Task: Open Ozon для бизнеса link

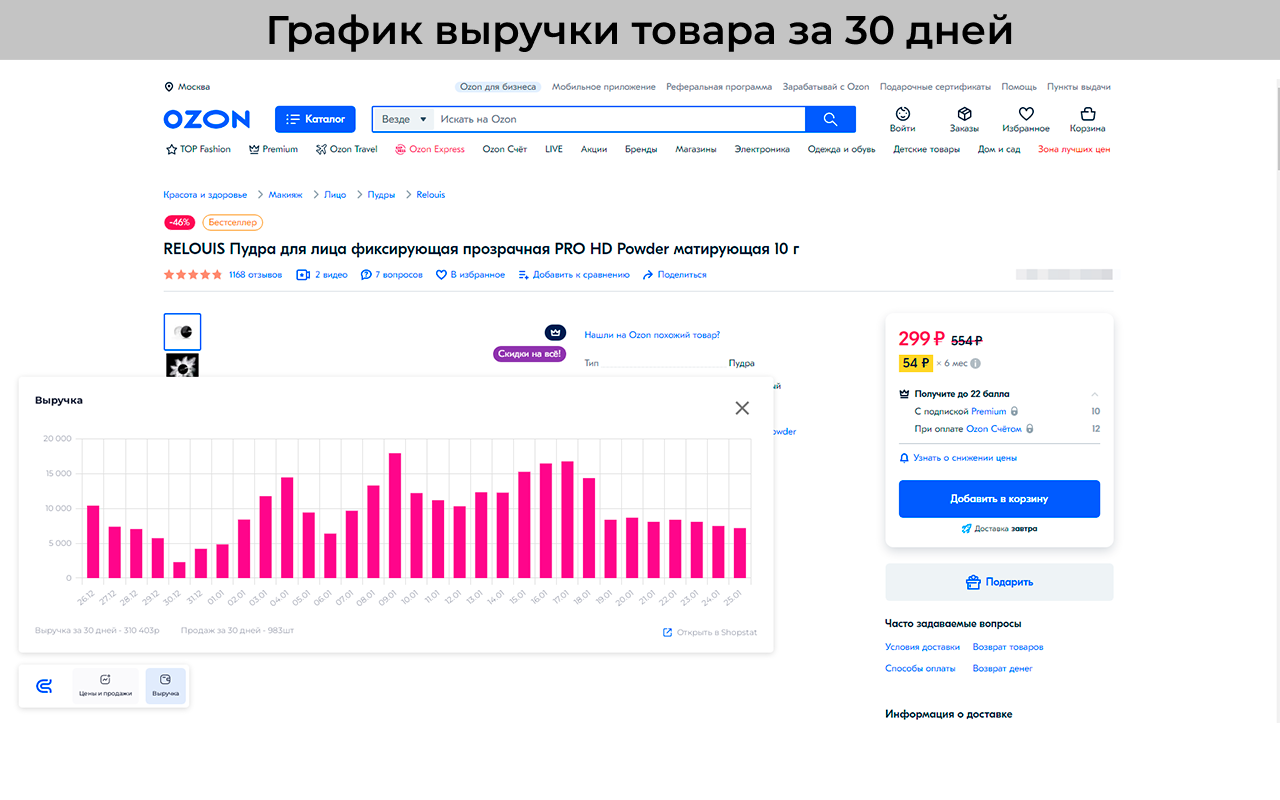Action: coord(498,87)
